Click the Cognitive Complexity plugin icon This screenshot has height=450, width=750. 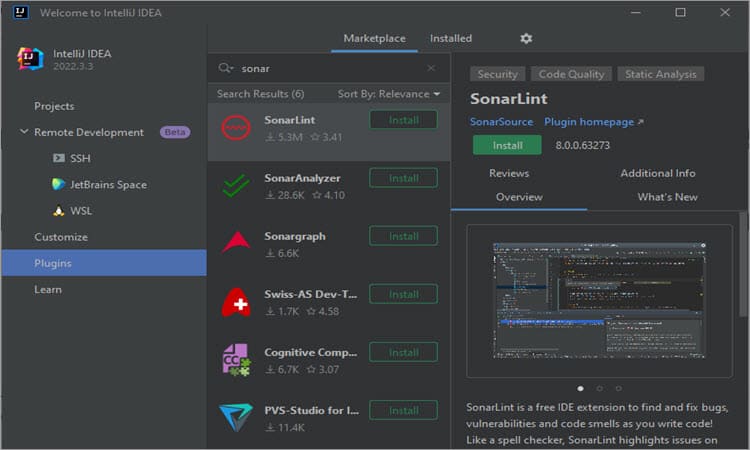click(x=236, y=360)
